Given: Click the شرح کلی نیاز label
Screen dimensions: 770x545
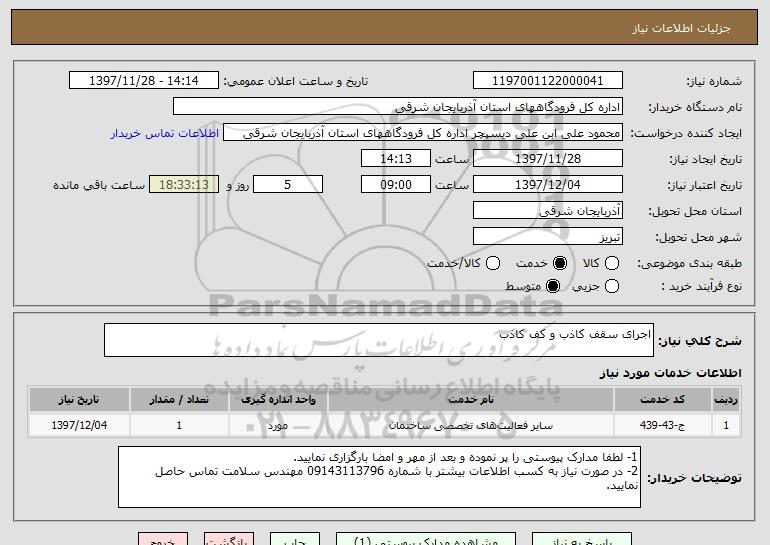Looking at the screenshot, I should (700, 340).
